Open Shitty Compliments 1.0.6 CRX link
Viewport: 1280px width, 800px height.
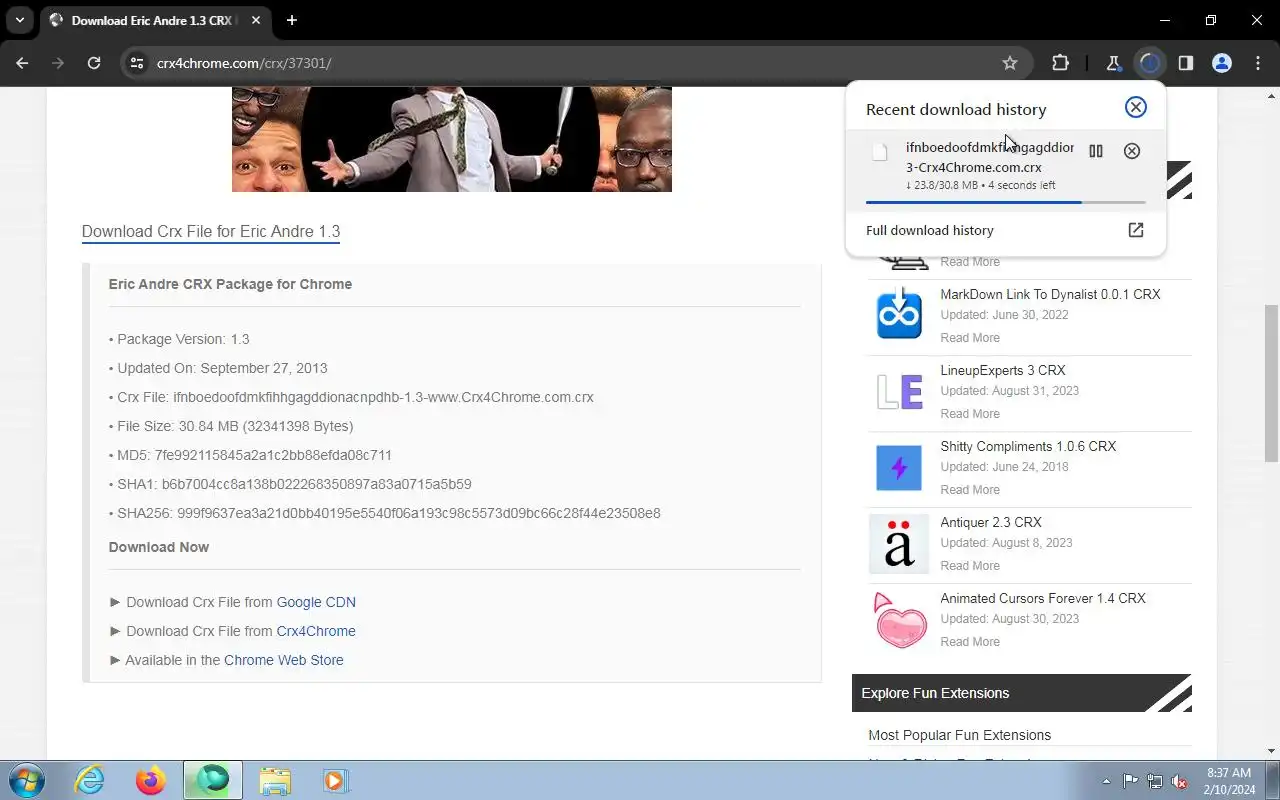click(1028, 446)
